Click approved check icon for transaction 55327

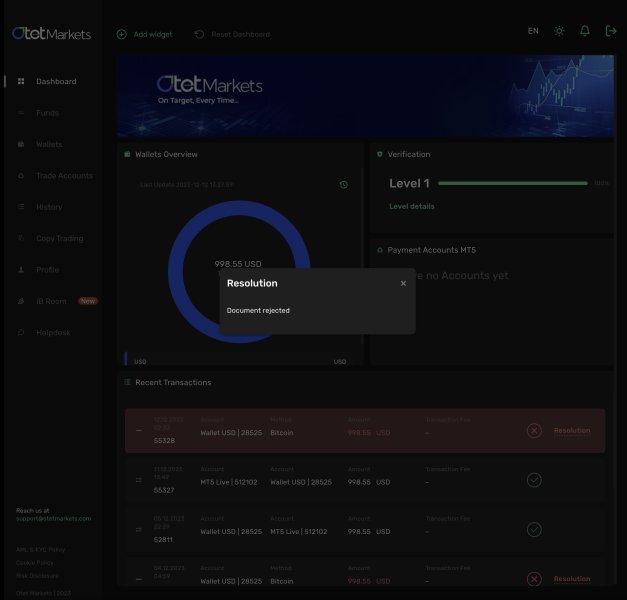coord(534,480)
